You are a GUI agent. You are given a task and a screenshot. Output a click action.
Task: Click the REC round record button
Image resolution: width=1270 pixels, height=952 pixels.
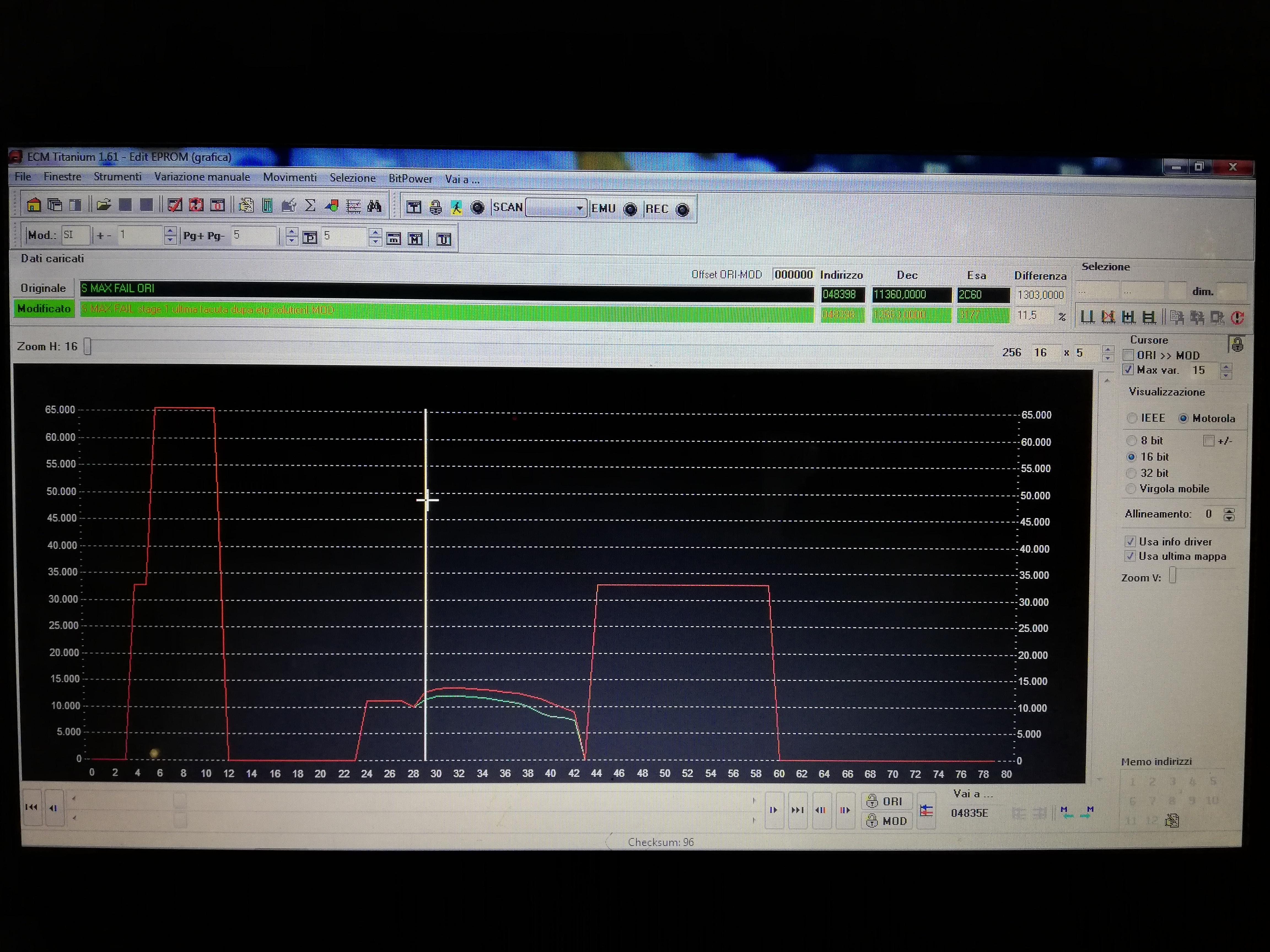tap(682, 210)
